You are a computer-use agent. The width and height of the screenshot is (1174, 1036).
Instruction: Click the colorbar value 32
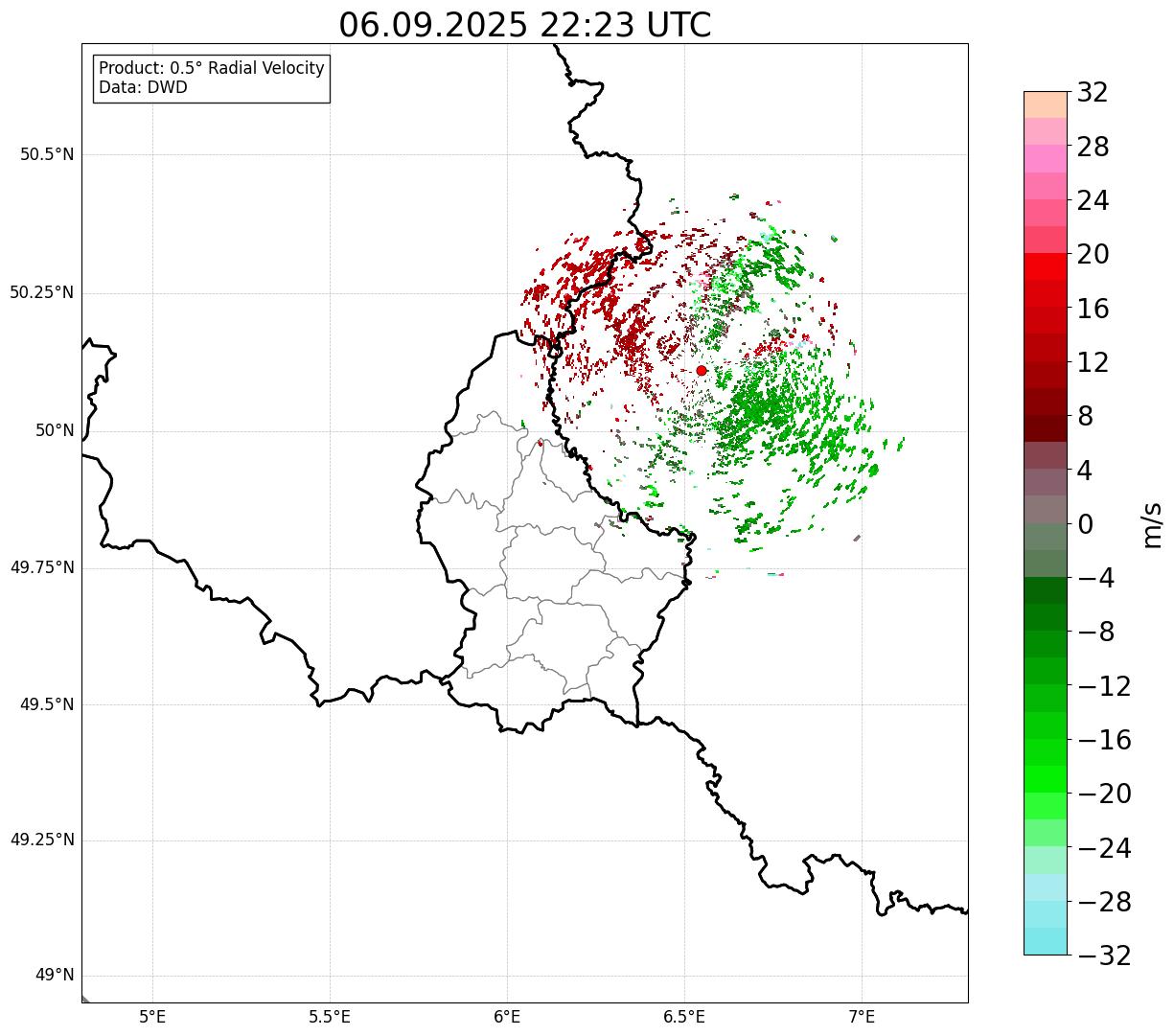click(x=1093, y=93)
